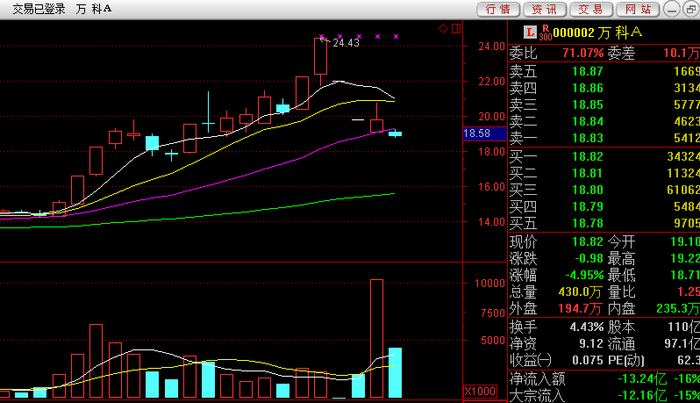This screenshot has width=700, height=403.
Task: Click the round restore-window button at top right
Action: click(x=690, y=9)
